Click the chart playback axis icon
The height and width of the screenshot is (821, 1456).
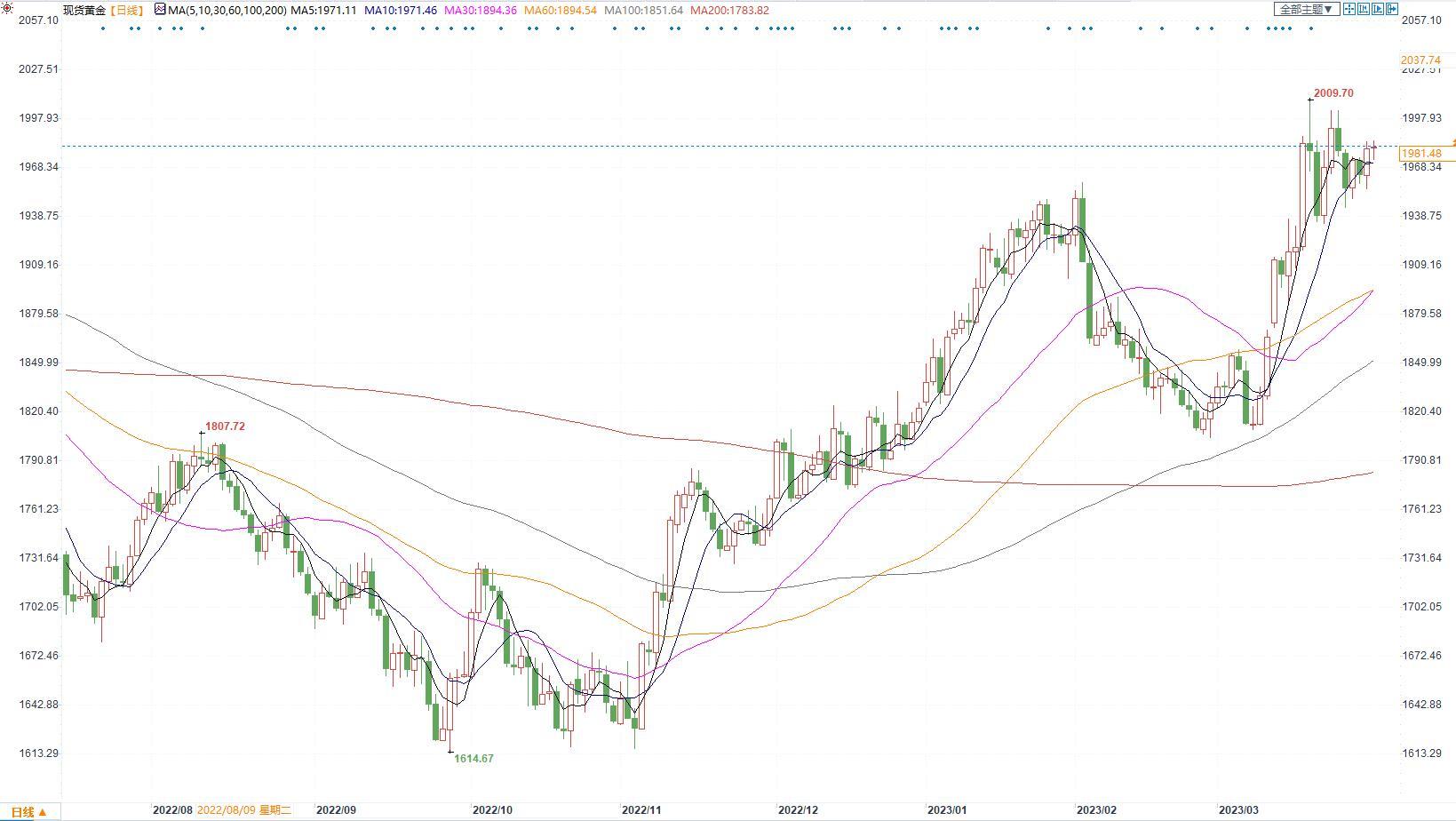point(1378,9)
